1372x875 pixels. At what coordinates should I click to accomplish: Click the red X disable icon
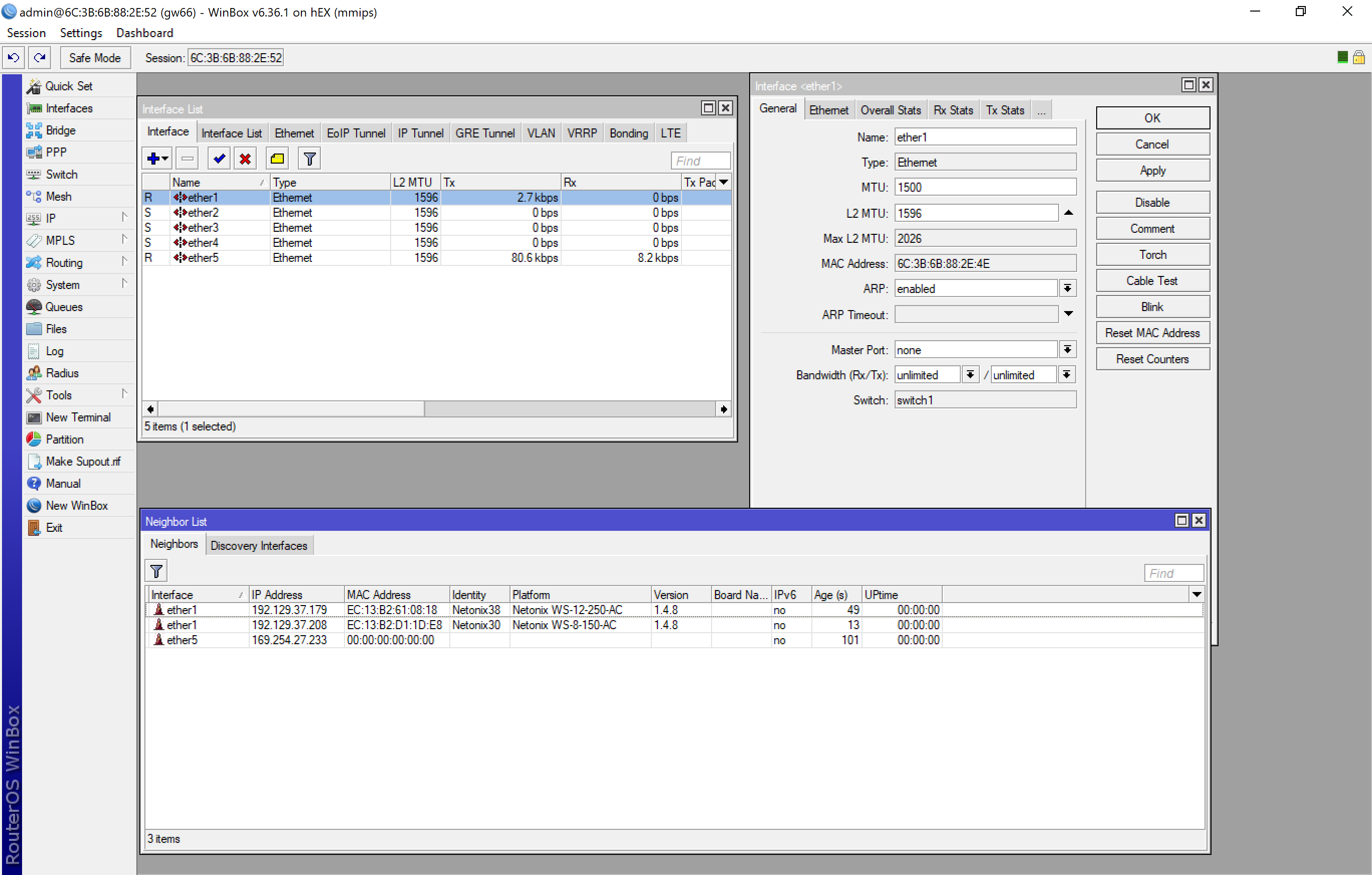coord(245,159)
